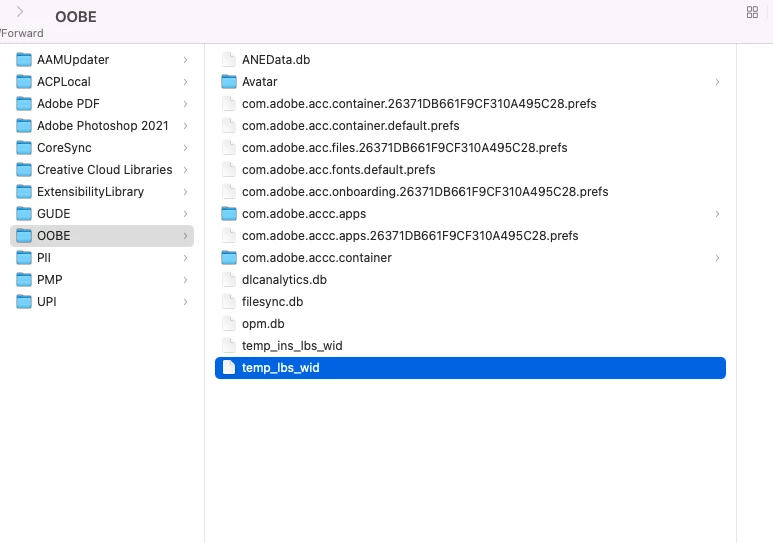Screen dimensions: 773x543
Task: Click the dlcanalytics.db file icon
Action: 229,280
